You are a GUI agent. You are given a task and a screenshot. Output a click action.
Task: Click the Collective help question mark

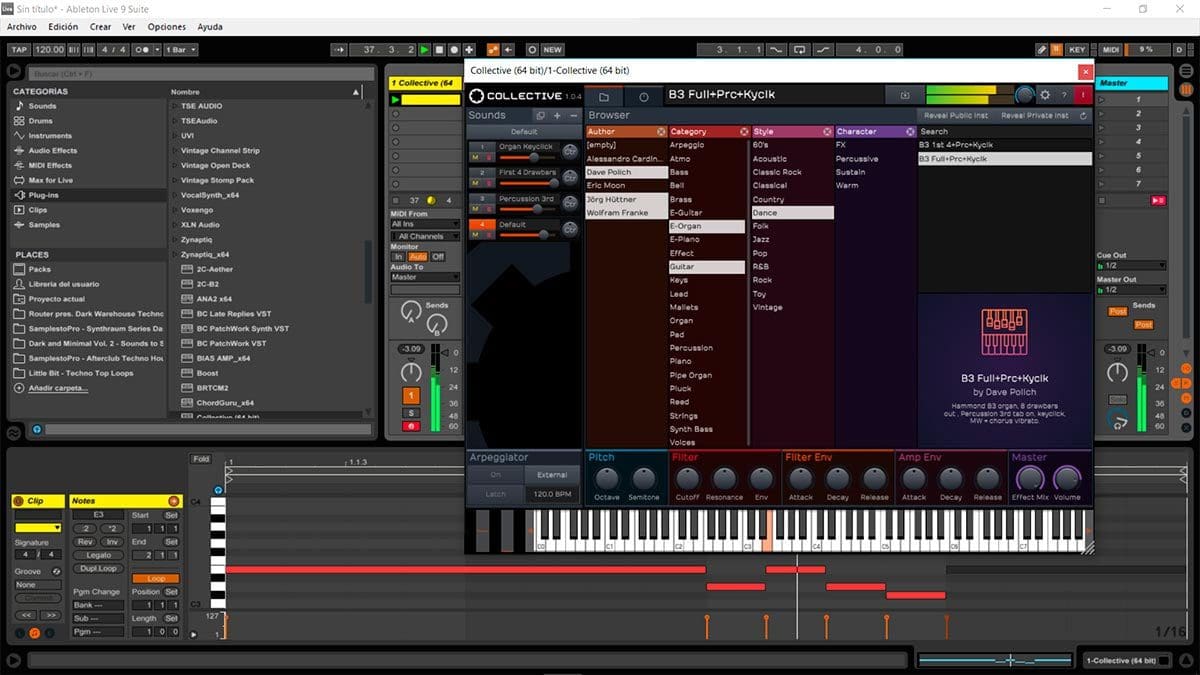pos(1065,95)
